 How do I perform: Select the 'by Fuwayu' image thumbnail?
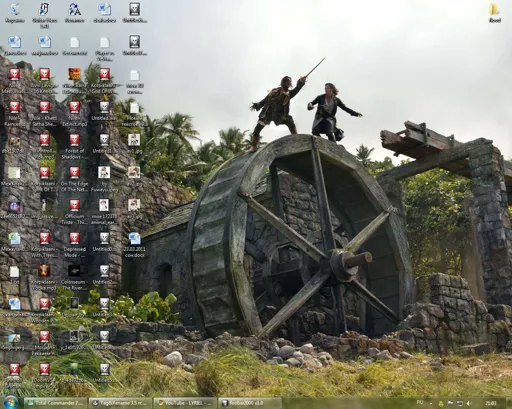click(104, 179)
